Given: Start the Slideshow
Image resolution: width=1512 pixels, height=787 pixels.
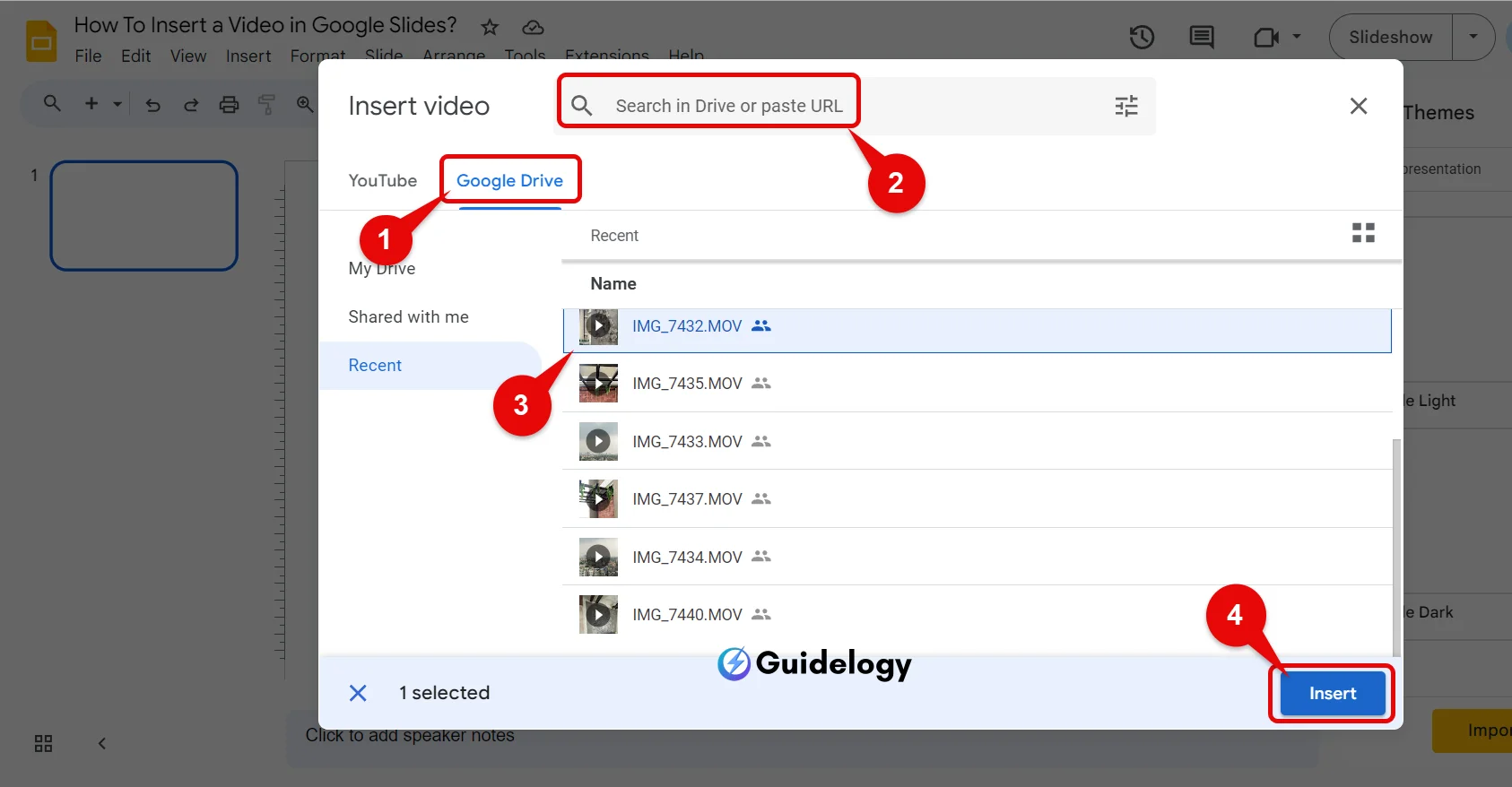Looking at the screenshot, I should point(1390,37).
